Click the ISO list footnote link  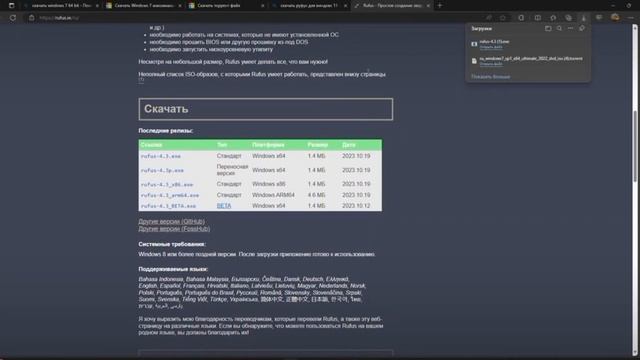tap(141, 80)
